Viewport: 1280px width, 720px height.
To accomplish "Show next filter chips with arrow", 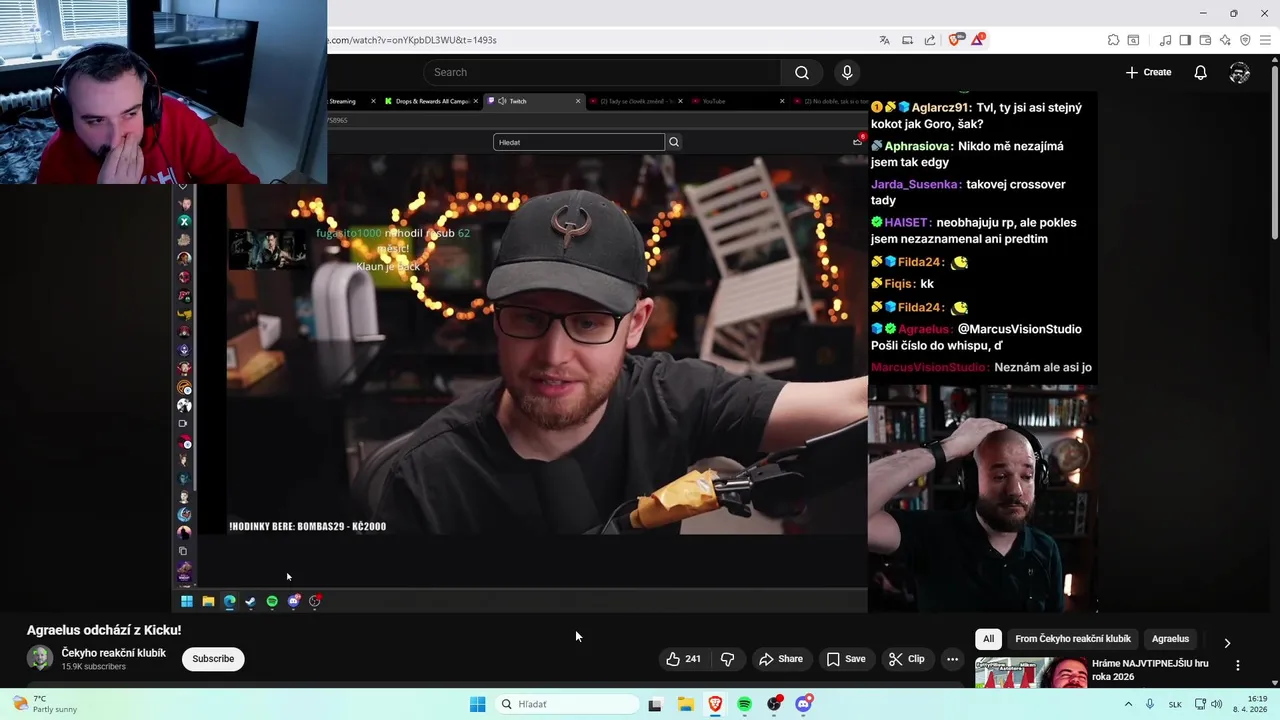I will 1227,643.
